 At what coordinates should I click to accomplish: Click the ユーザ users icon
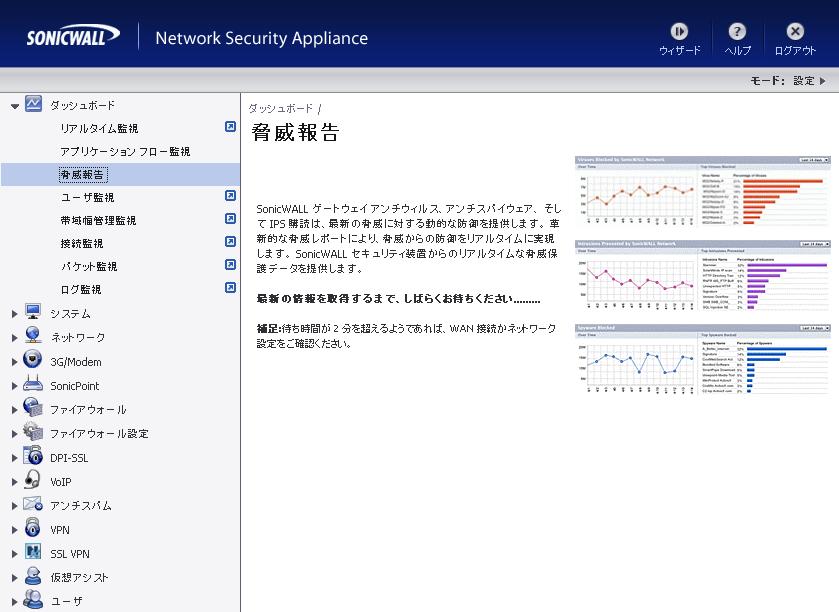(33, 600)
